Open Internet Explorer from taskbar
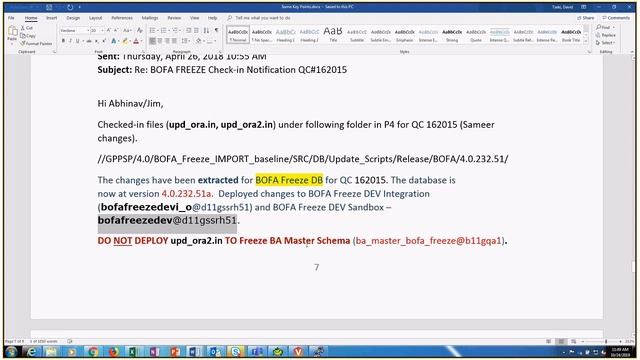Screen dimensions: 640x360 (x=31, y=351)
